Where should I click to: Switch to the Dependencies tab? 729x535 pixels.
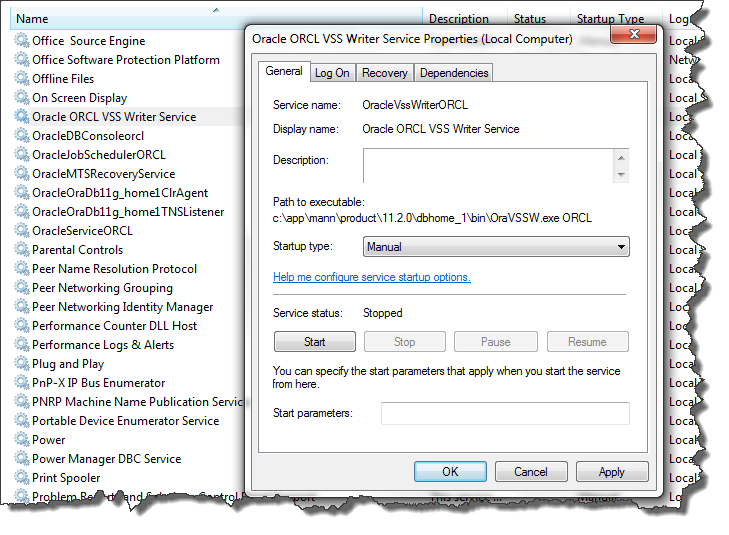pyautogui.click(x=454, y=73)
